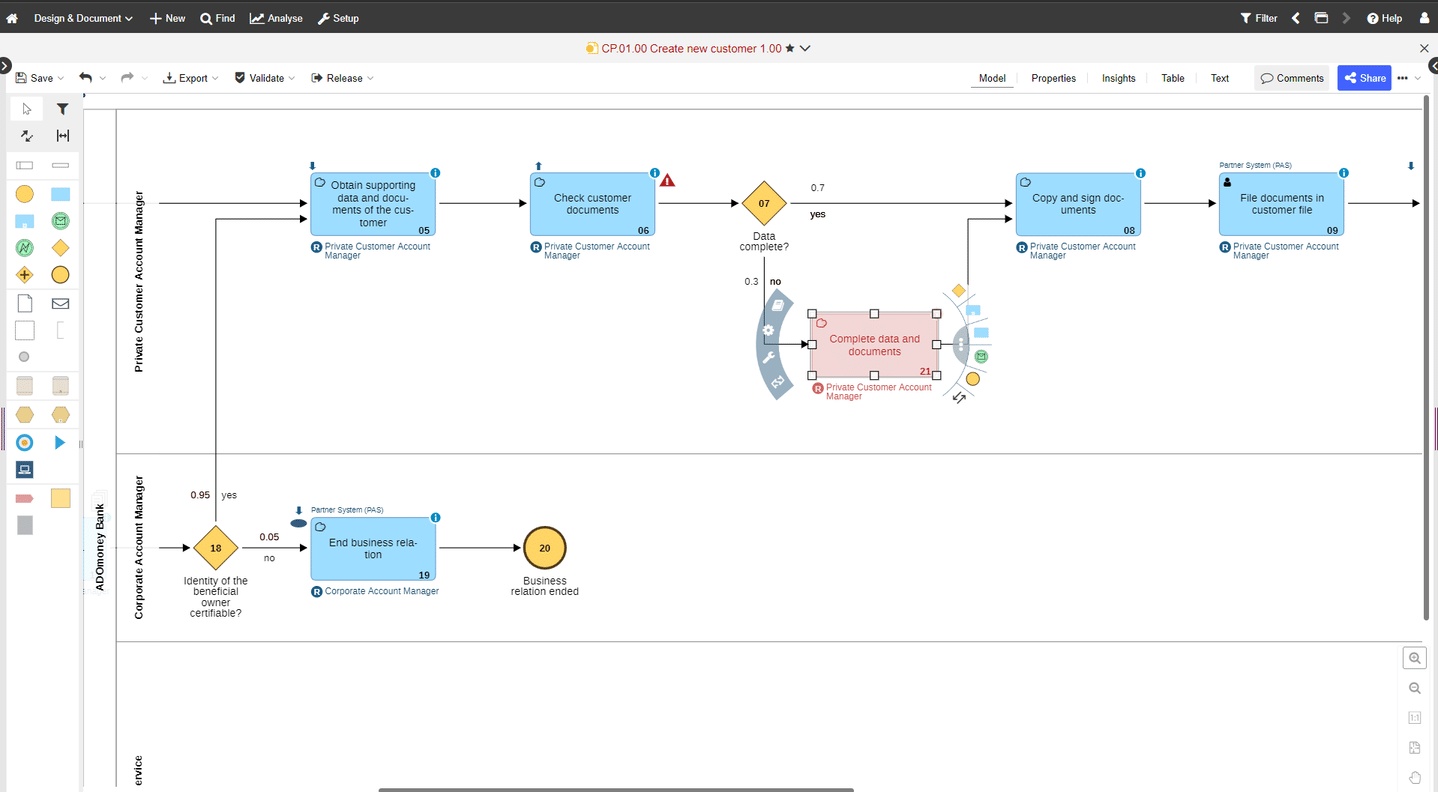Switch to the Insights tab

1118,78
